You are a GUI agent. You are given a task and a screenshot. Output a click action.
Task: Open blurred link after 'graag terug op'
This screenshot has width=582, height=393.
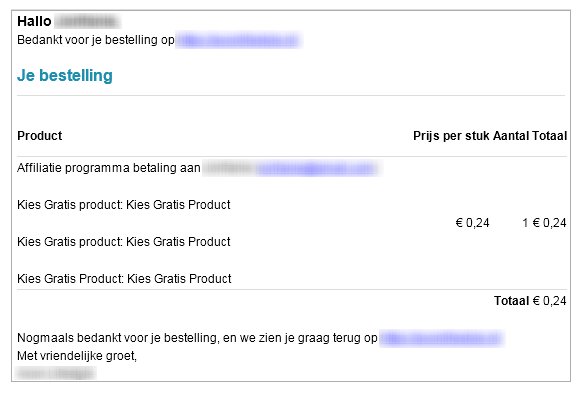pos(441,338)
